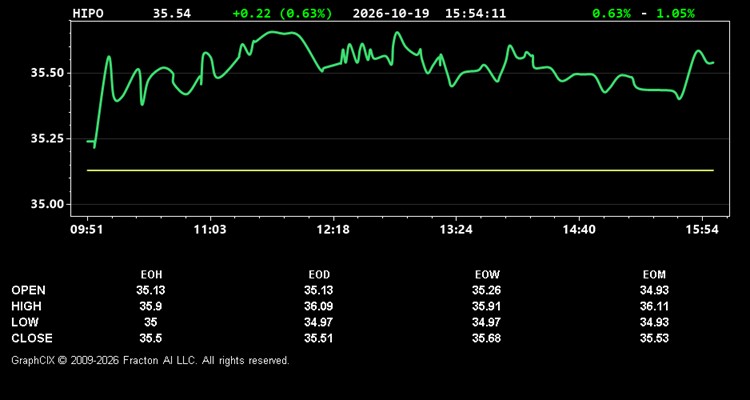Click the 1.05% range value at top right
The image size is (750, 400).
coord(675,13)
